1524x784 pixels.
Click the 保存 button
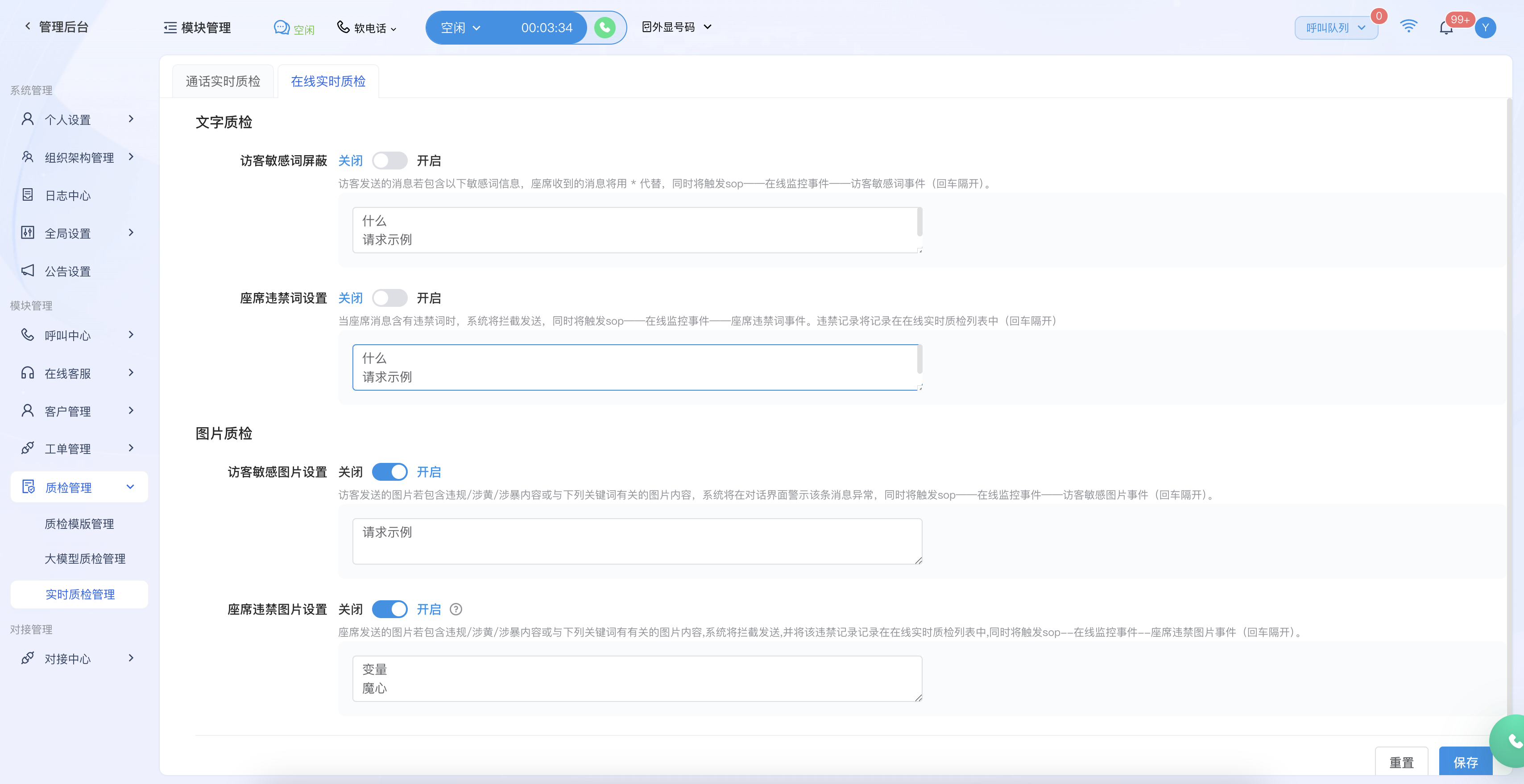pyautogui.click(x=1465, y=762)
